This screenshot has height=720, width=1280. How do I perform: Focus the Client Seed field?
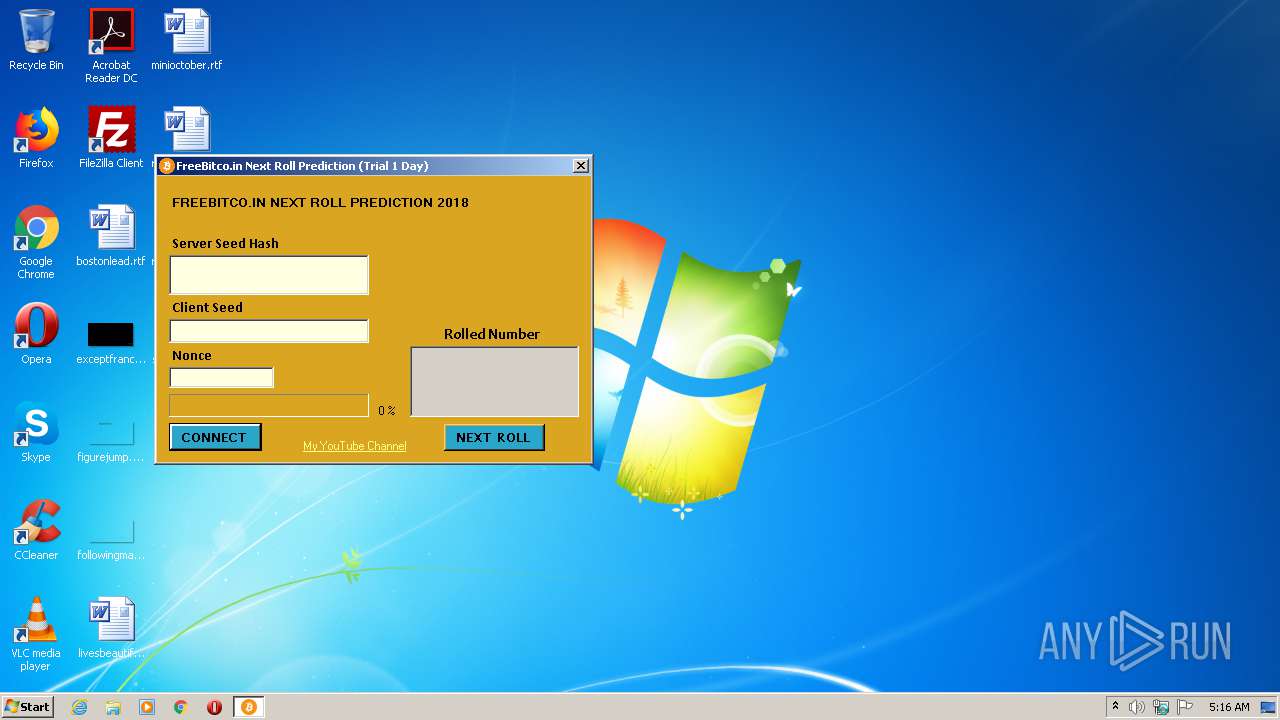point(269,331)
